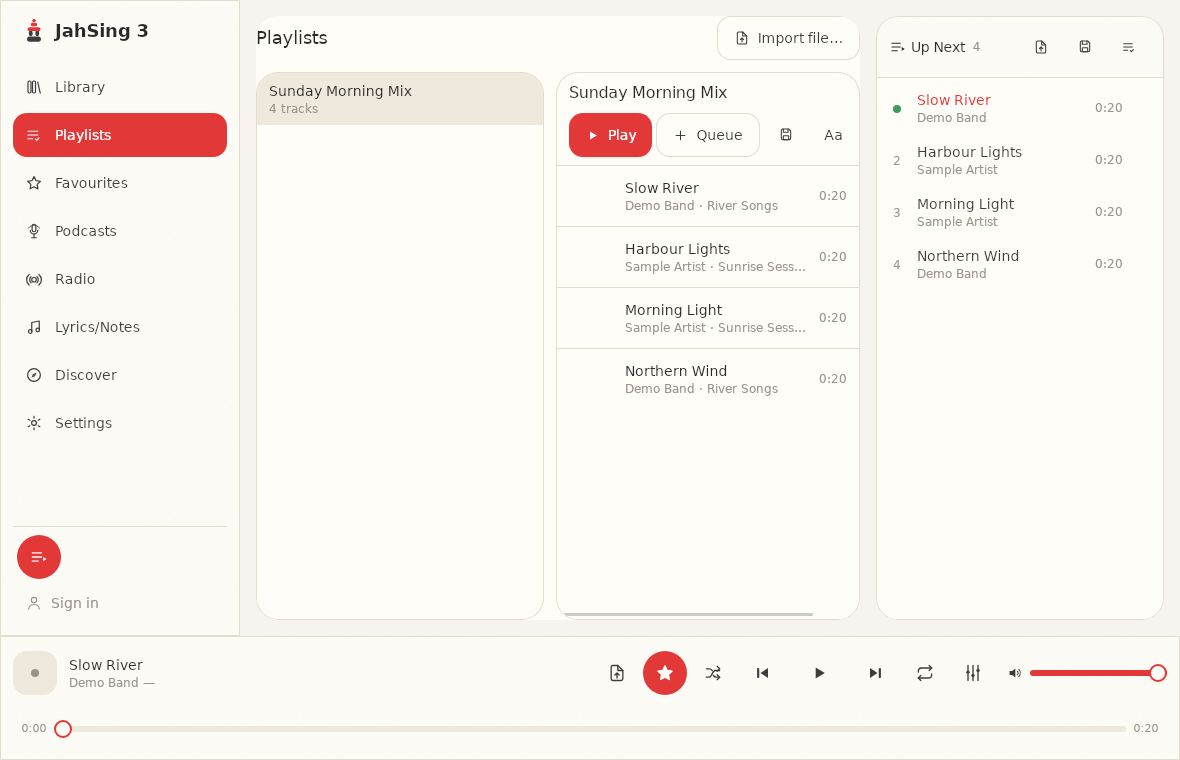
Task: Click the Up Next queue list icon
Action: click(897, 47)
